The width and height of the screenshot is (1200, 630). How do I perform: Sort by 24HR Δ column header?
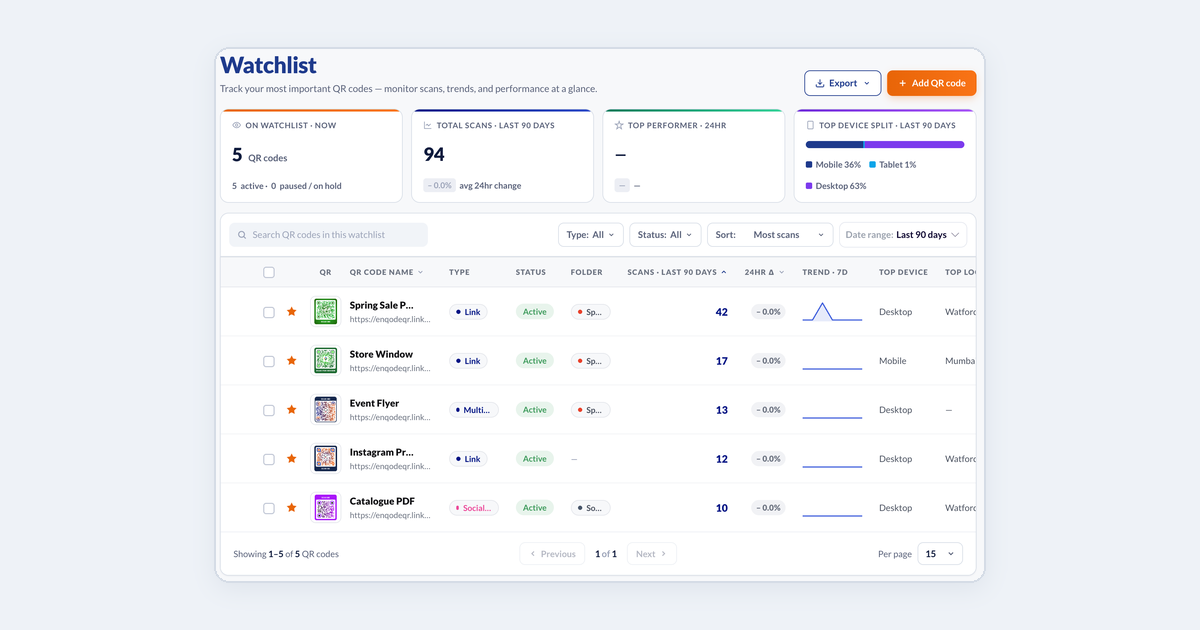(765, 272)
